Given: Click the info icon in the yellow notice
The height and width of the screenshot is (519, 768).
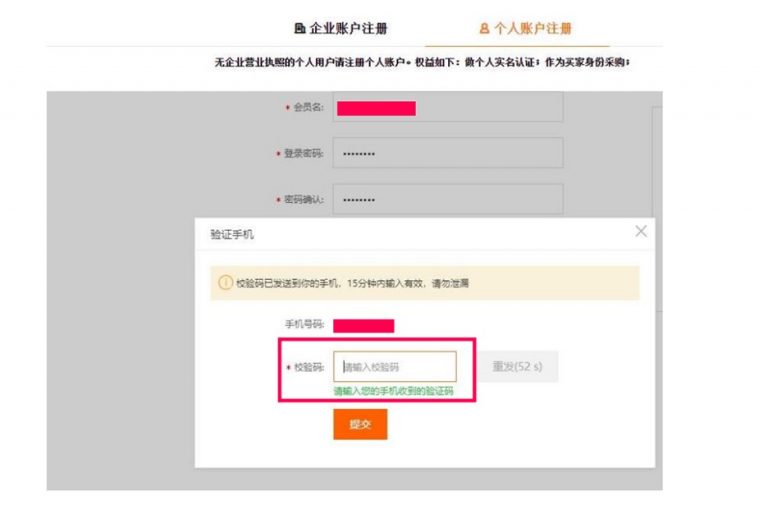Looking at the screenshot, I should (225, 283).
